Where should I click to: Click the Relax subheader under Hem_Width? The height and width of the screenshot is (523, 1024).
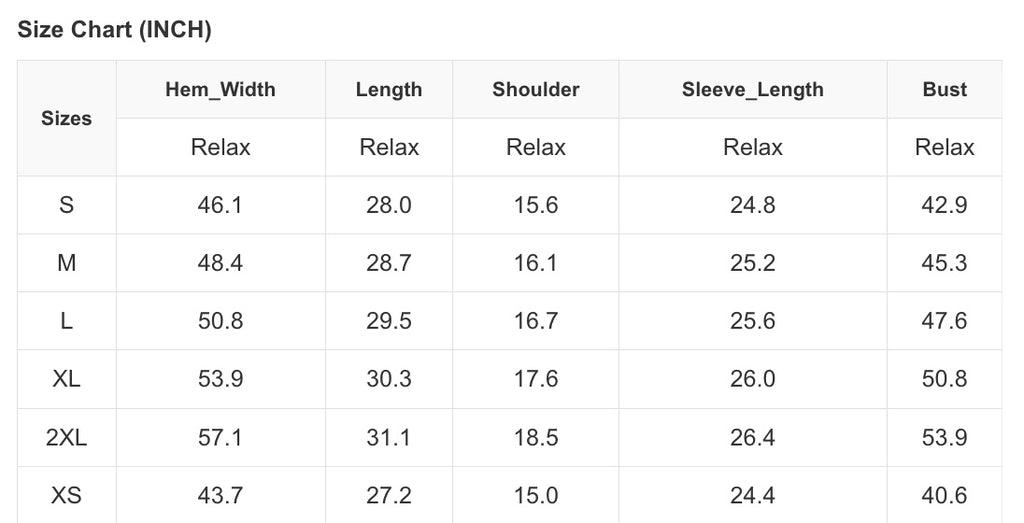220,148
